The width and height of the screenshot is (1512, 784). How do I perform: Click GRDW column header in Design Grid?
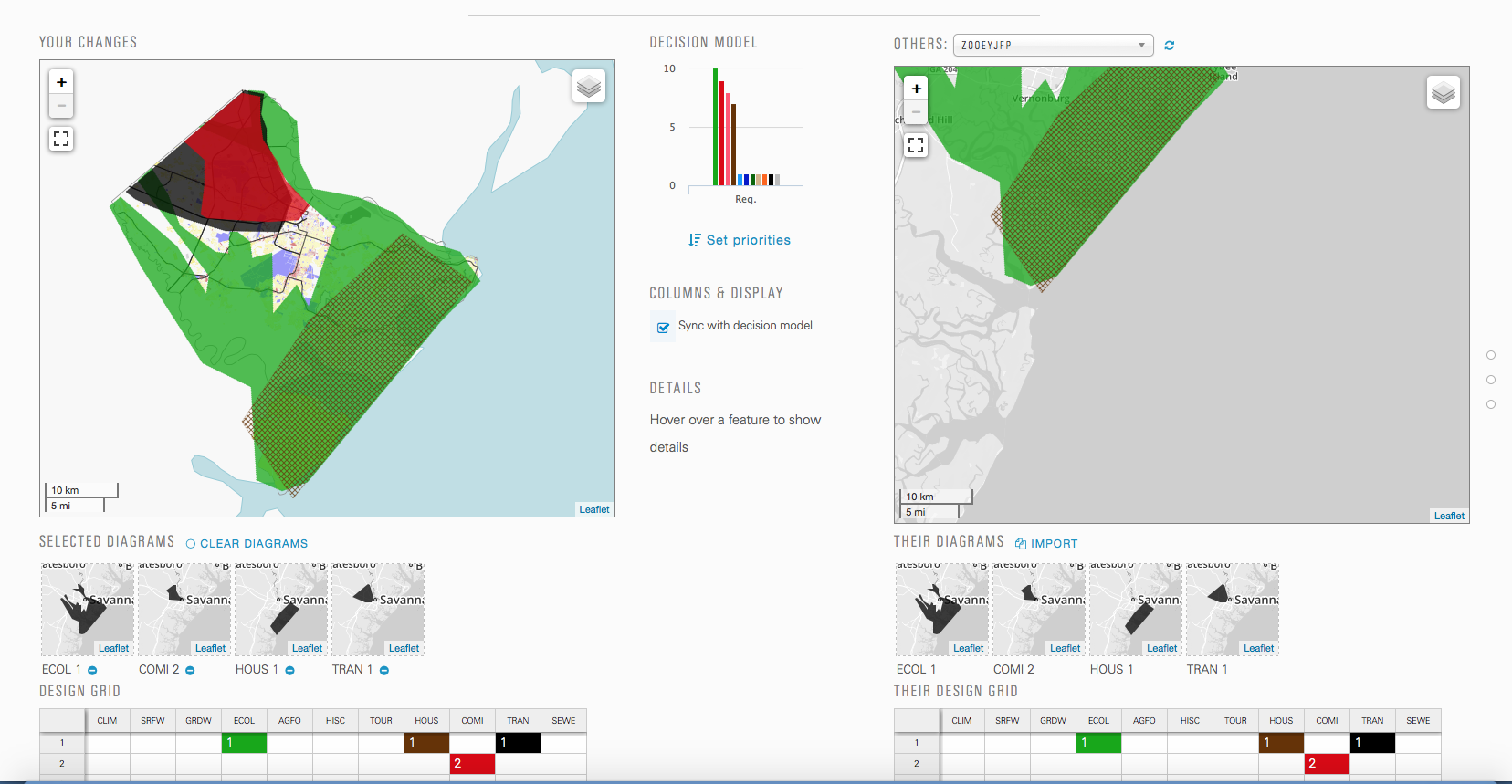(x=198, y=721)
